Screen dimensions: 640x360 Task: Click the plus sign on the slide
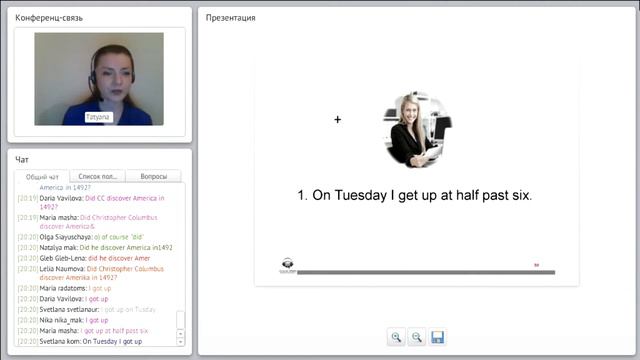[338, 120]
